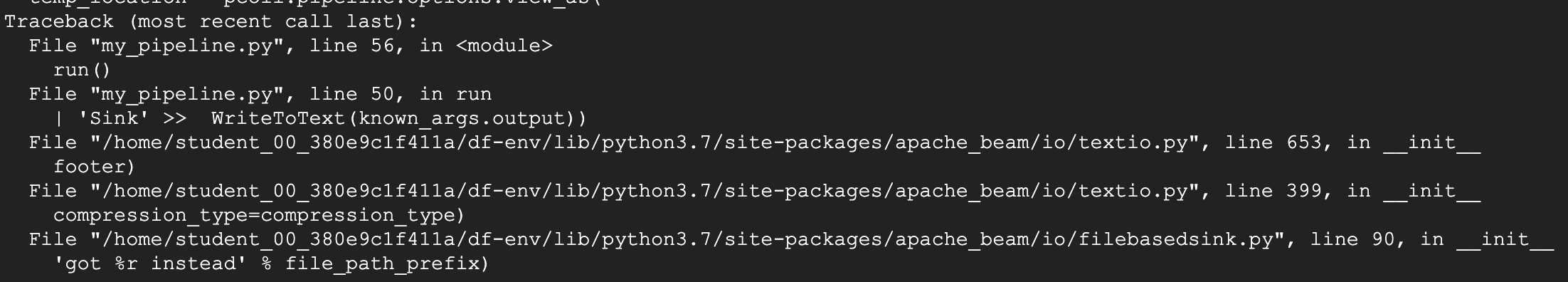
Task: Click the 'run()' call line
Action: click(82, 70)
